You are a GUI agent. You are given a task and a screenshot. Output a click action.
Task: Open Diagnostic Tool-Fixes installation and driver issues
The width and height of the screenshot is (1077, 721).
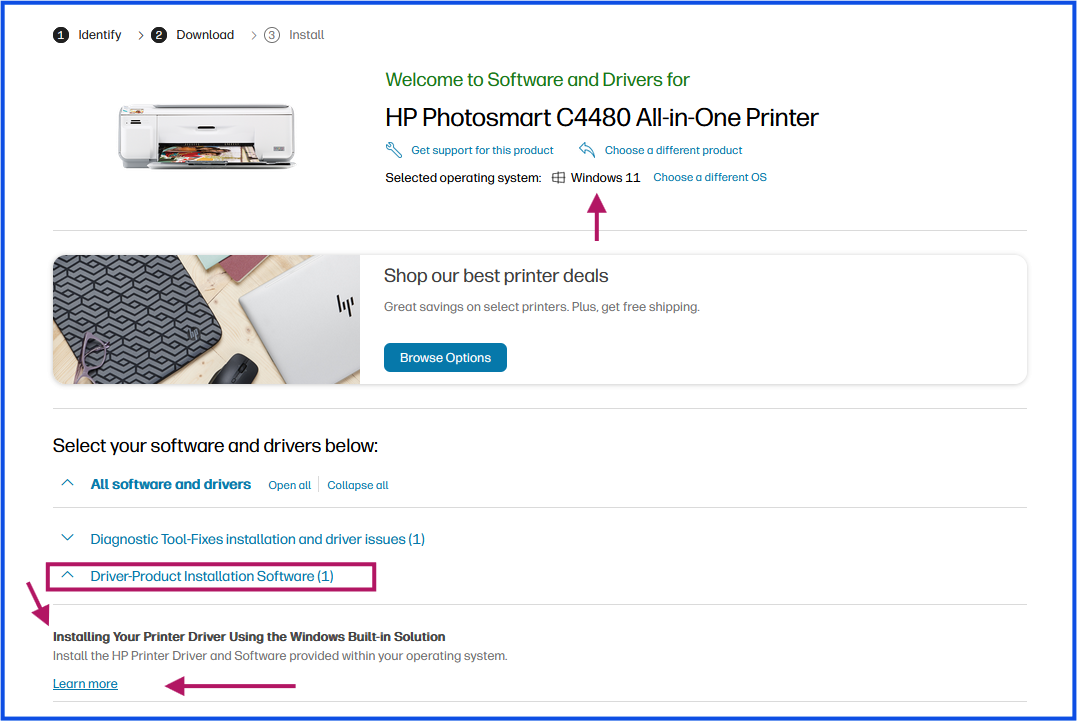(x=258, y=539)
